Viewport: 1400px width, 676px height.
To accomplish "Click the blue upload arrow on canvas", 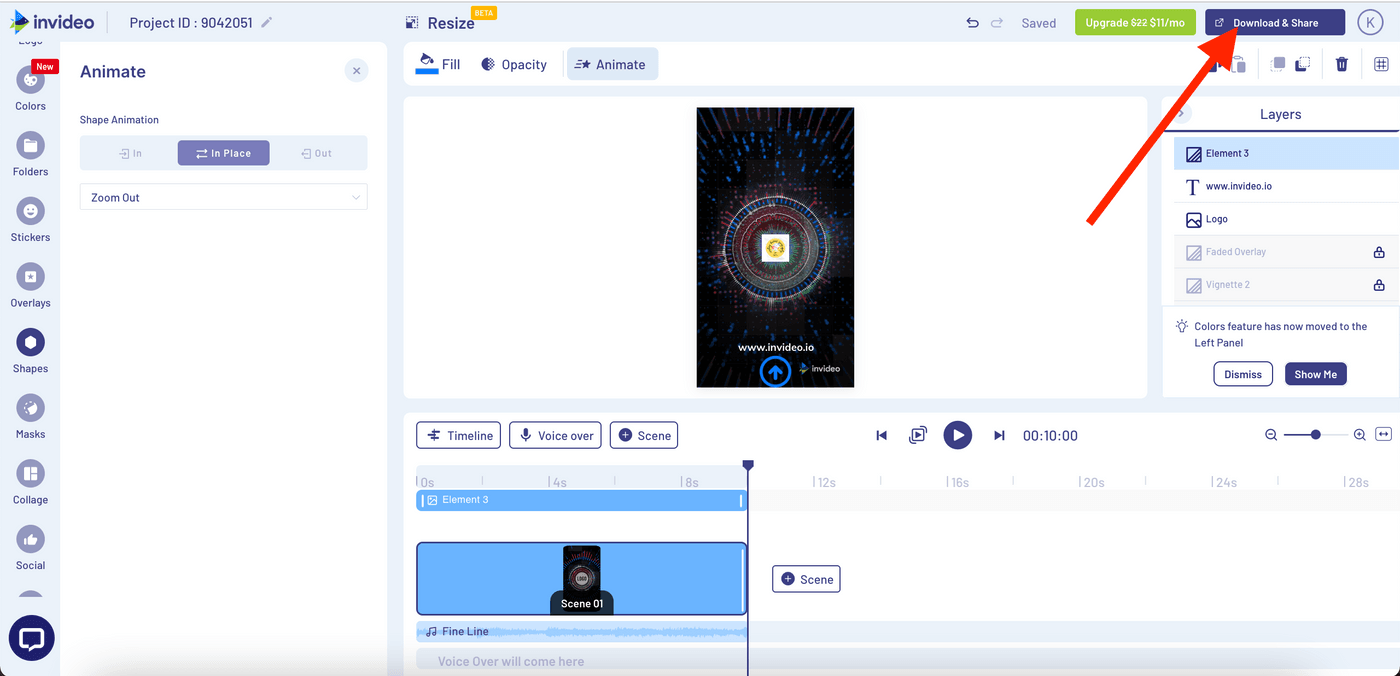I will tap(775, 371).
